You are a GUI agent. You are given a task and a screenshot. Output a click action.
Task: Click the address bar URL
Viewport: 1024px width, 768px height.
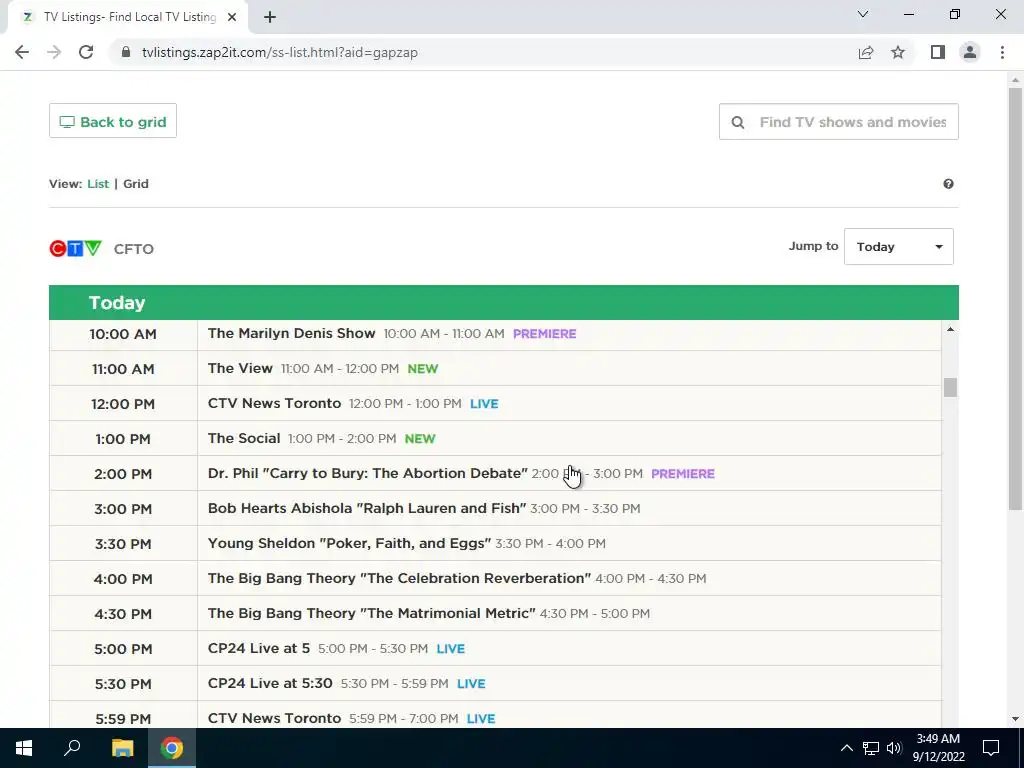[280, 52]
